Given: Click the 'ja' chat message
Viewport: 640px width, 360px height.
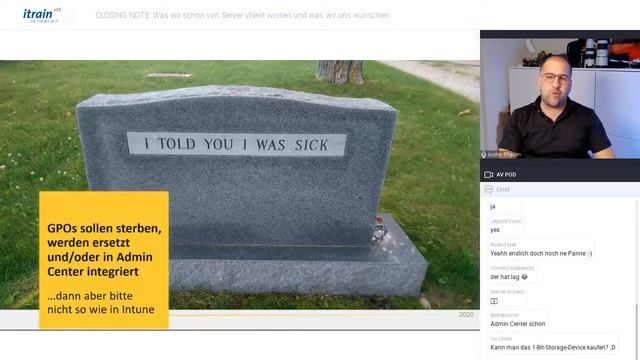Looking at the screenshot, I should [493, 207].
